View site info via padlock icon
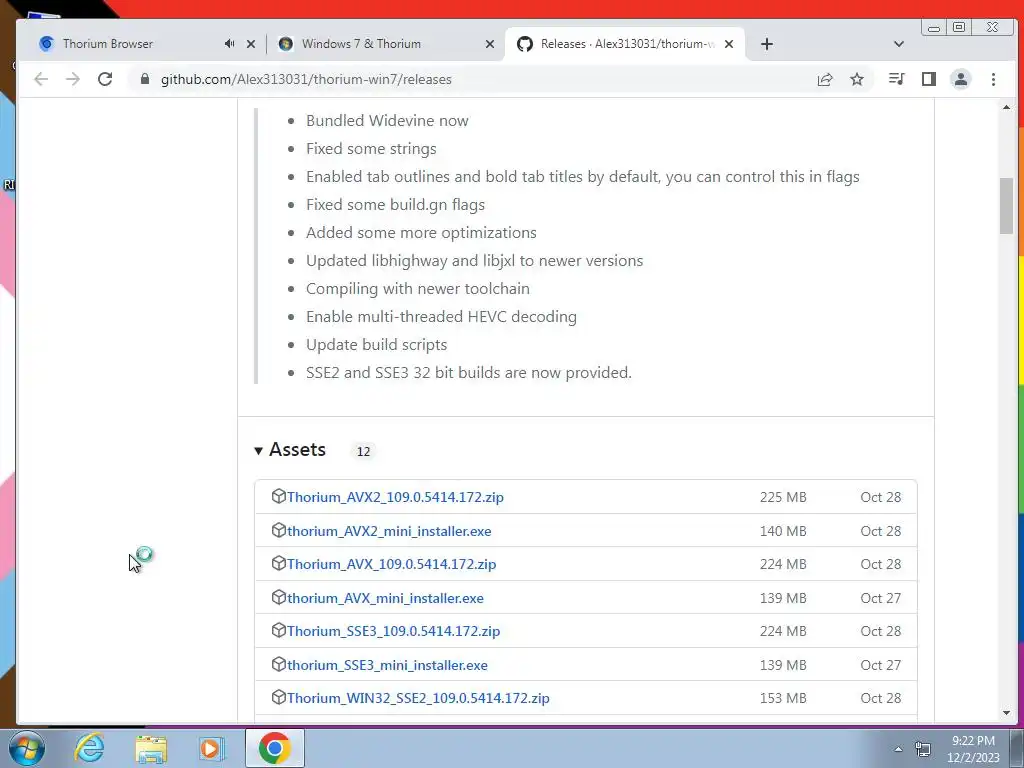This screenshot has height=768, width=1024. coord(145,79)
